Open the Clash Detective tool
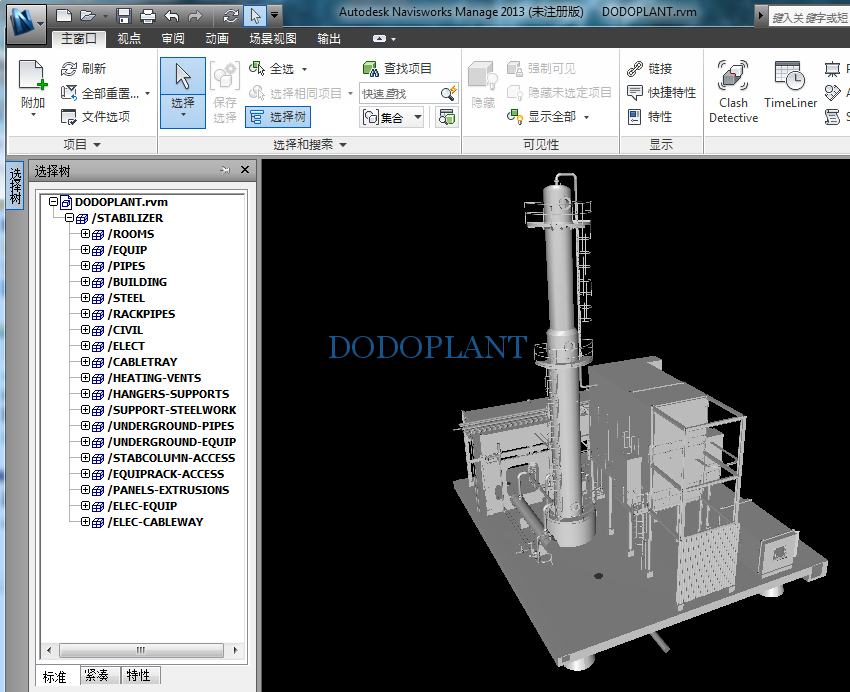 click(733, 92)
